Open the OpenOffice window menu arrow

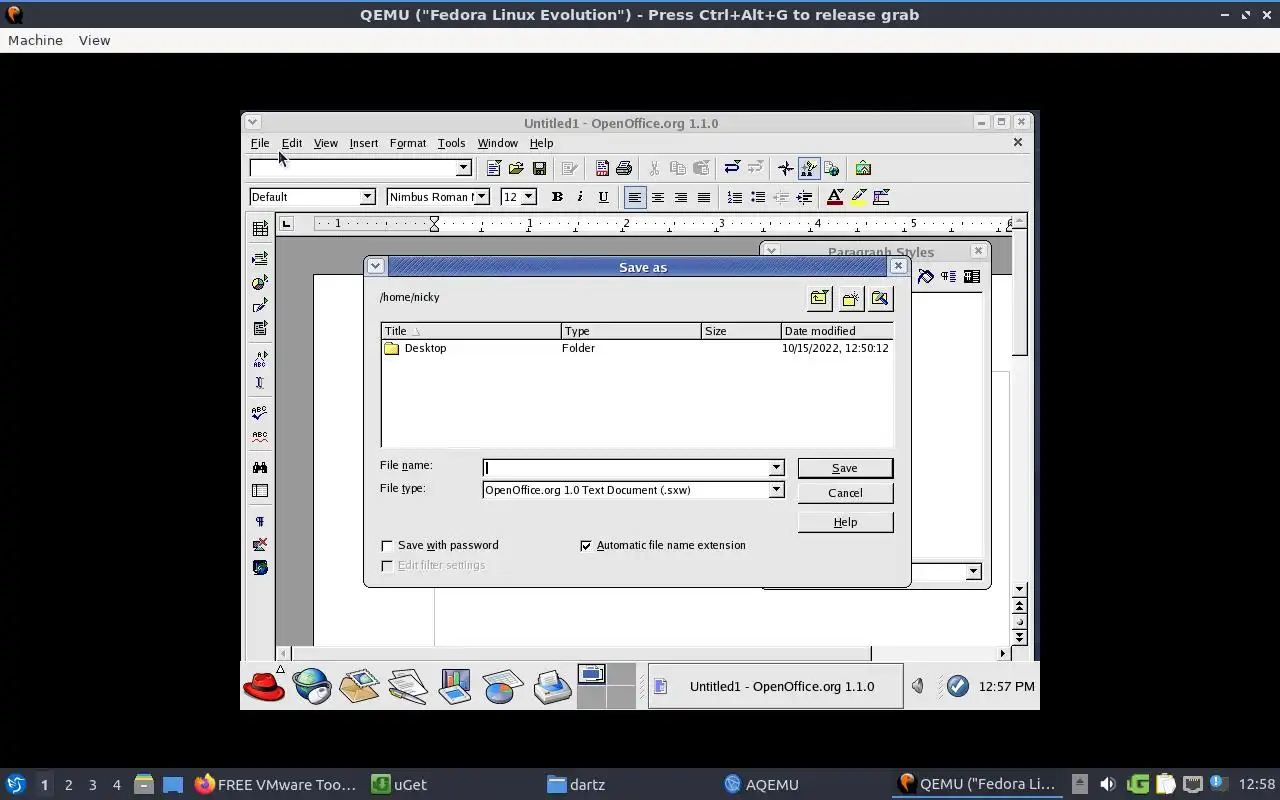click(252, 122)
